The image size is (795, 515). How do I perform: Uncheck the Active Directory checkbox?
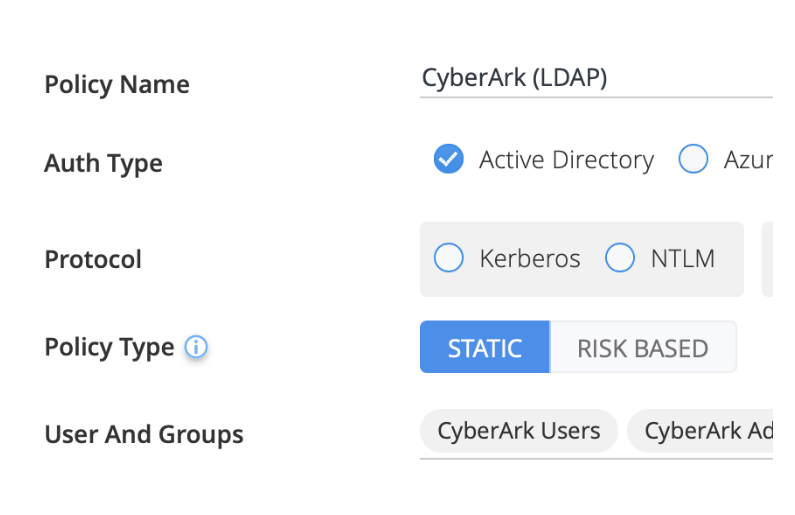pyautogui.click(x=448, y=160)
